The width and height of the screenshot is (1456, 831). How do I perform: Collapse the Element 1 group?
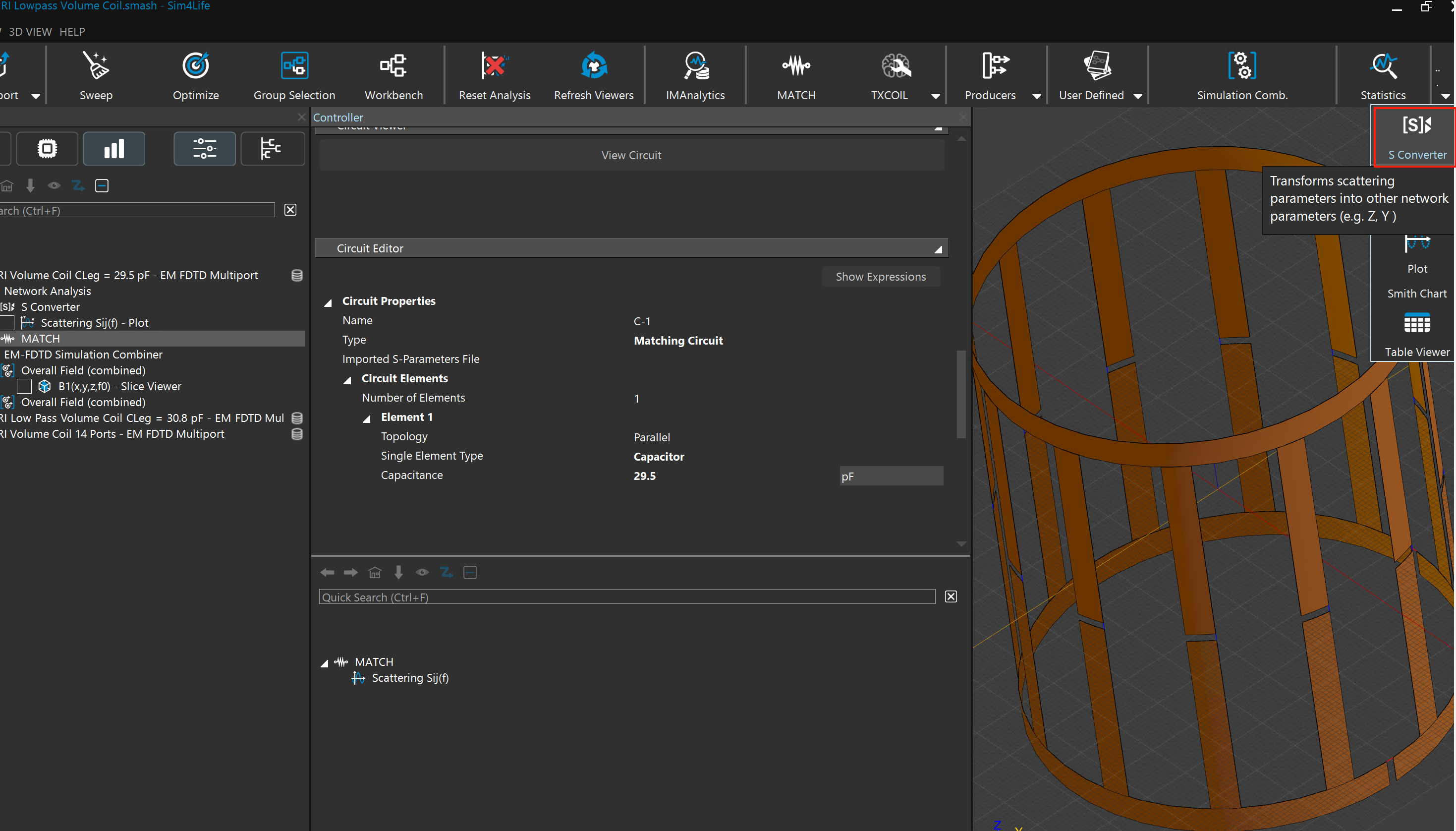point(367,418)
